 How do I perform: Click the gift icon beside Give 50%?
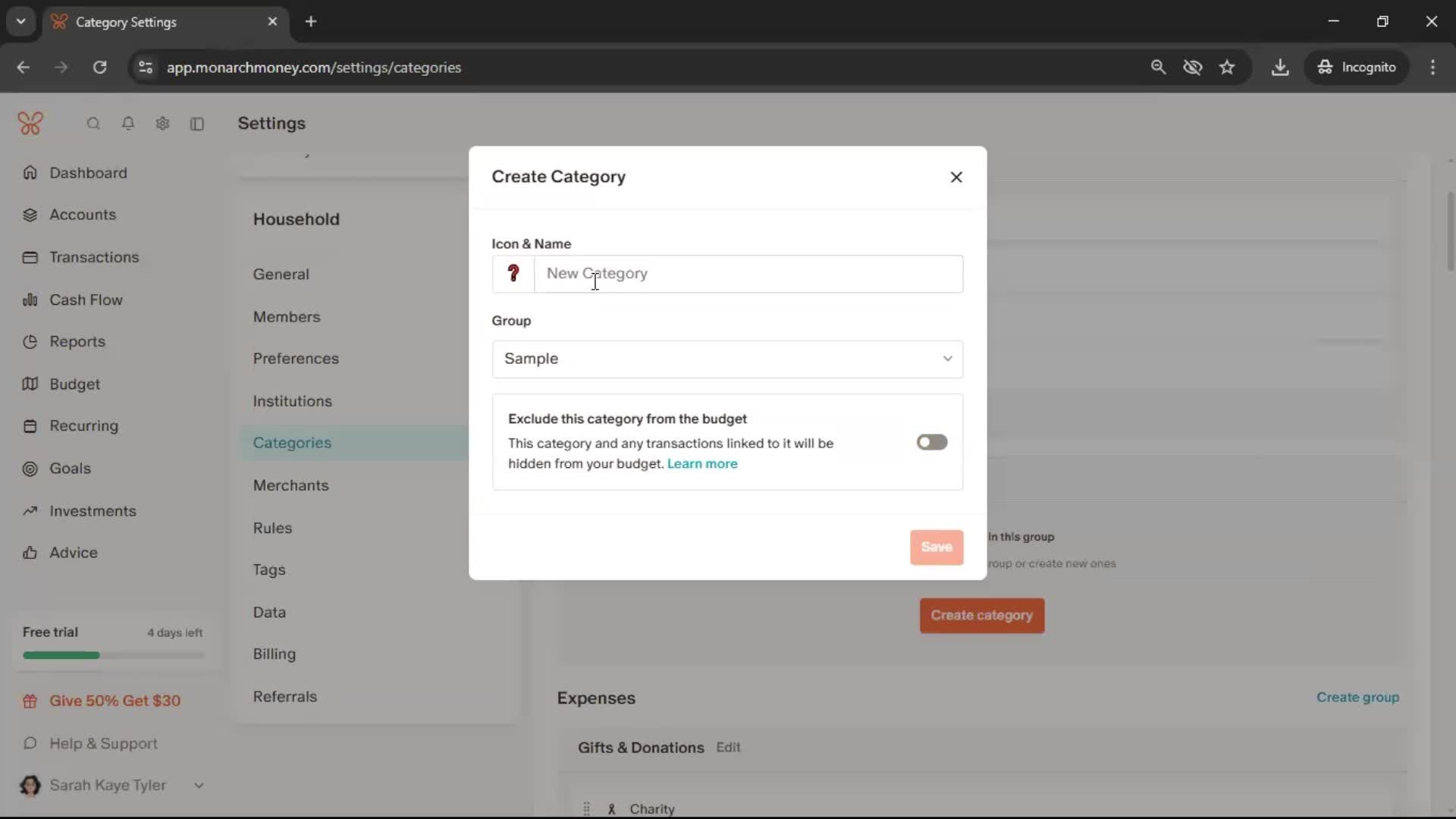pyautogui.click(x=30, y=701)
